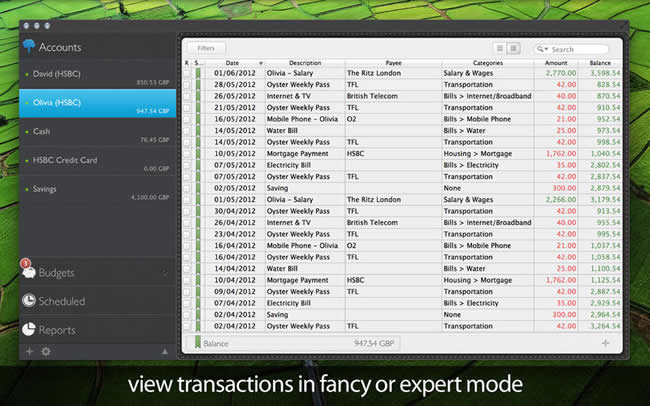Screen dimensions: 650x406
Task: Tick reconcile checkbox for 10/05/2012 Mortgage Payment
Action: (x=187, y=153)
